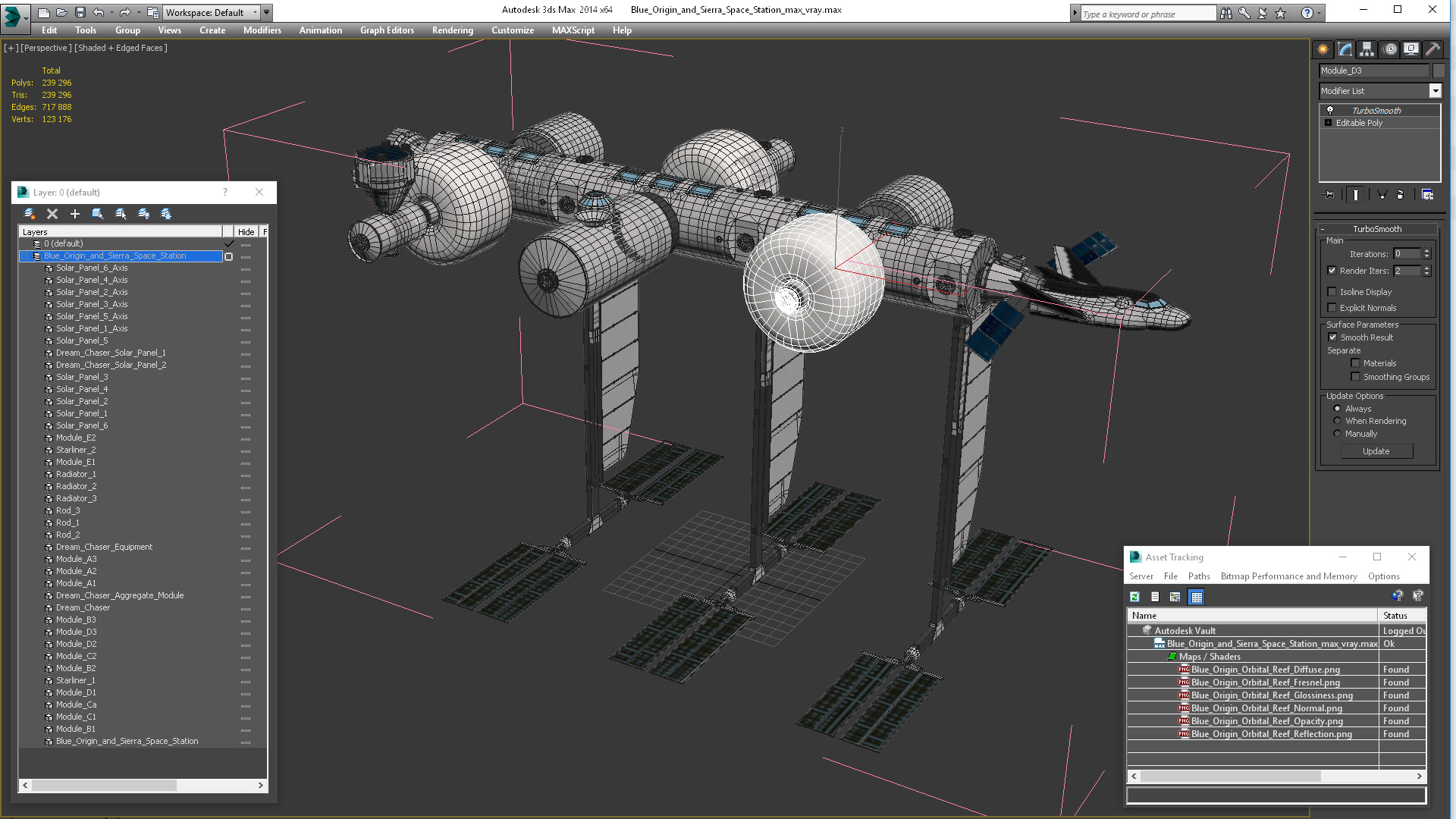Click the New Scene icon in quick access toolbar
The width and height of the screenshot is (1456, 819).
point(43,12)
